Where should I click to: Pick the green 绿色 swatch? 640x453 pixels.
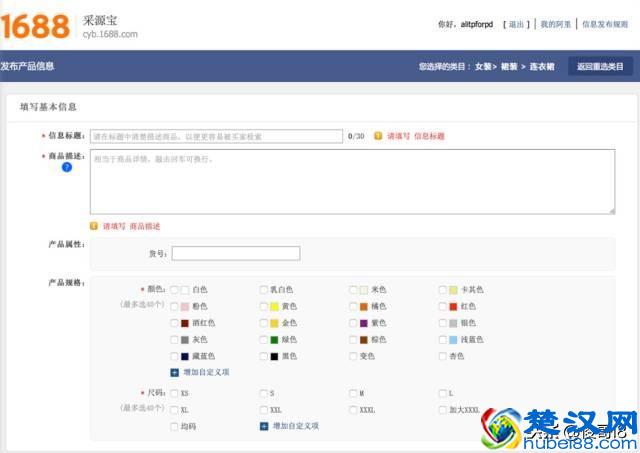point(274,340)
